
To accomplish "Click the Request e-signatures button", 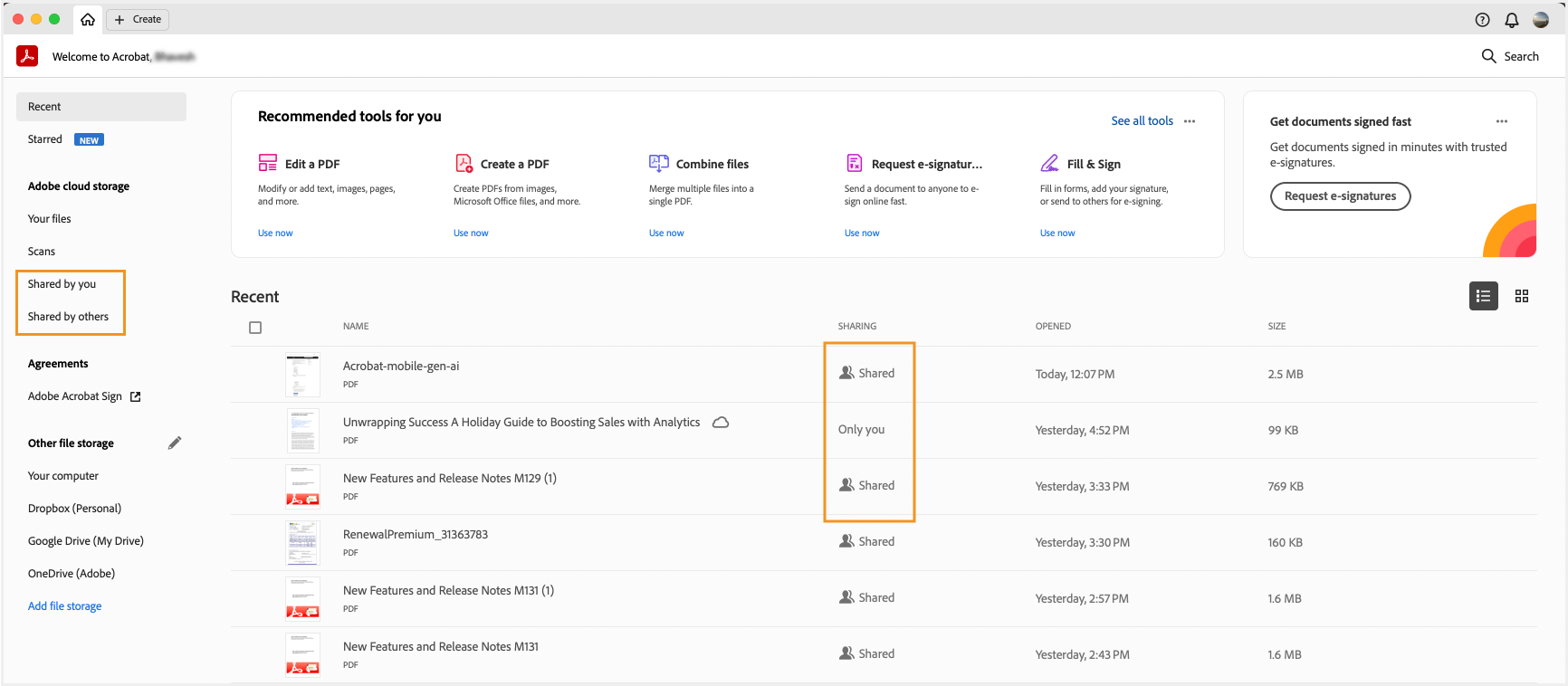I will pos(1340,196).
